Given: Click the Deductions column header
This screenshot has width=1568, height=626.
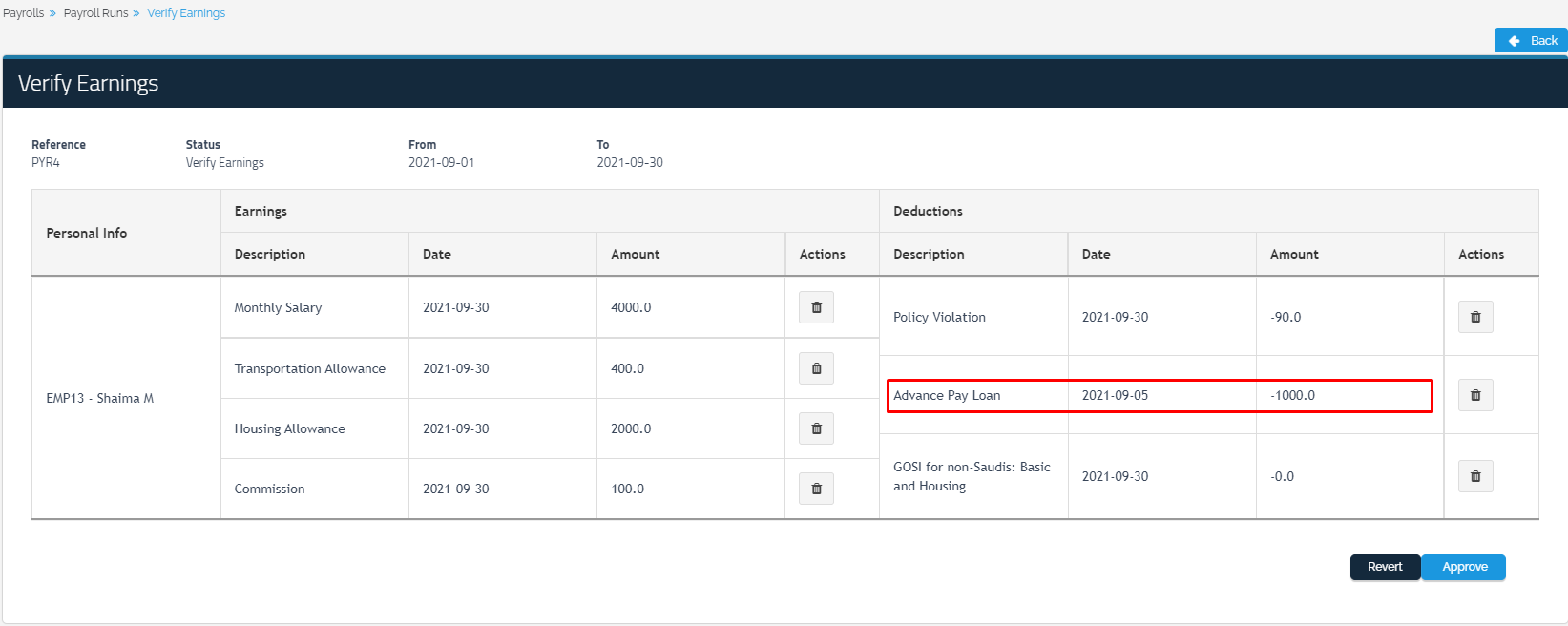Looking at the screenshot, I should click(928, 211).
